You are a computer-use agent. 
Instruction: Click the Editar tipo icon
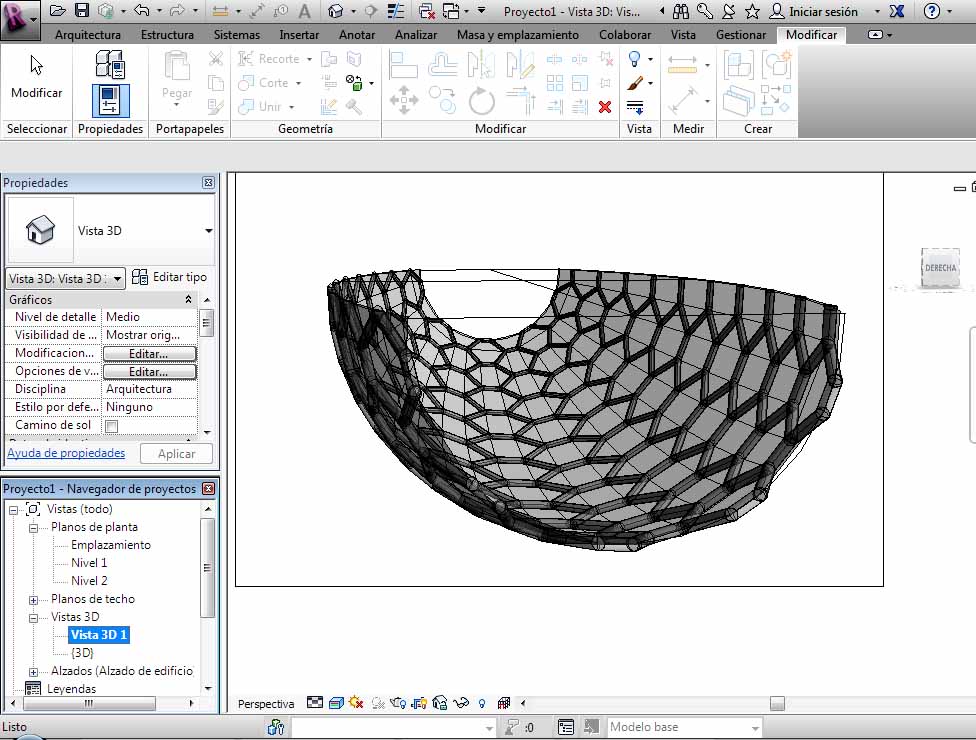140,277
